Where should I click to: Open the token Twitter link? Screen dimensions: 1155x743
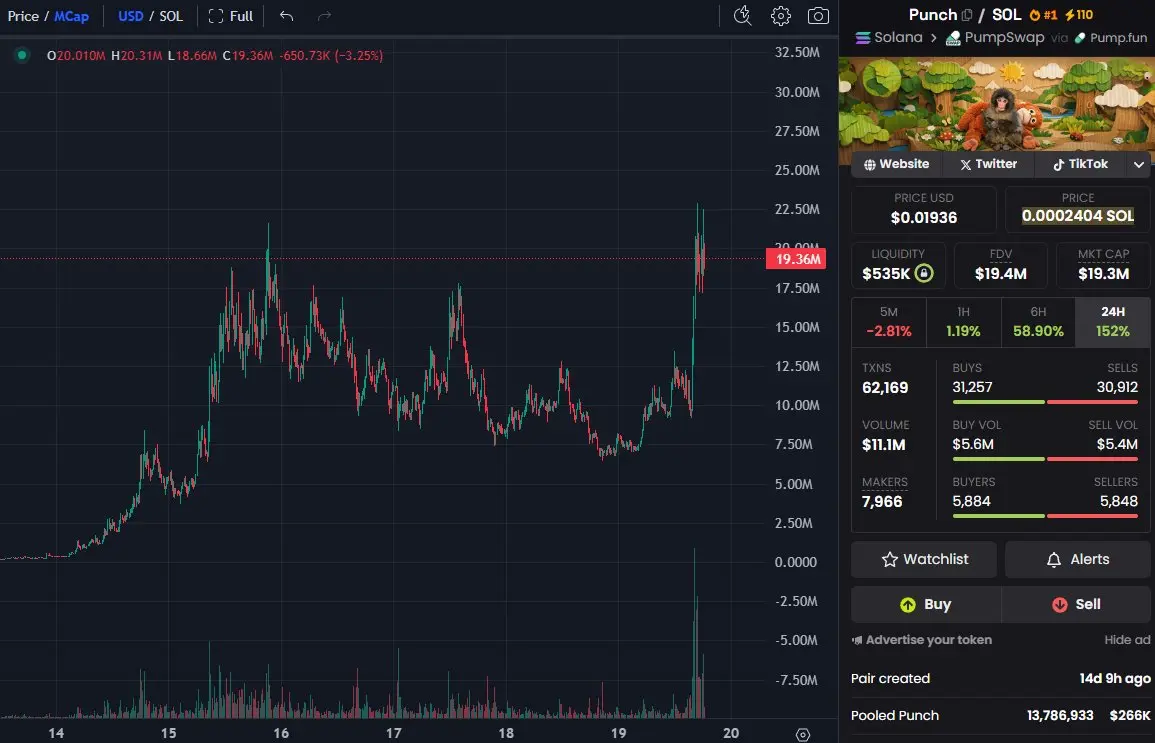coord(989,164)
